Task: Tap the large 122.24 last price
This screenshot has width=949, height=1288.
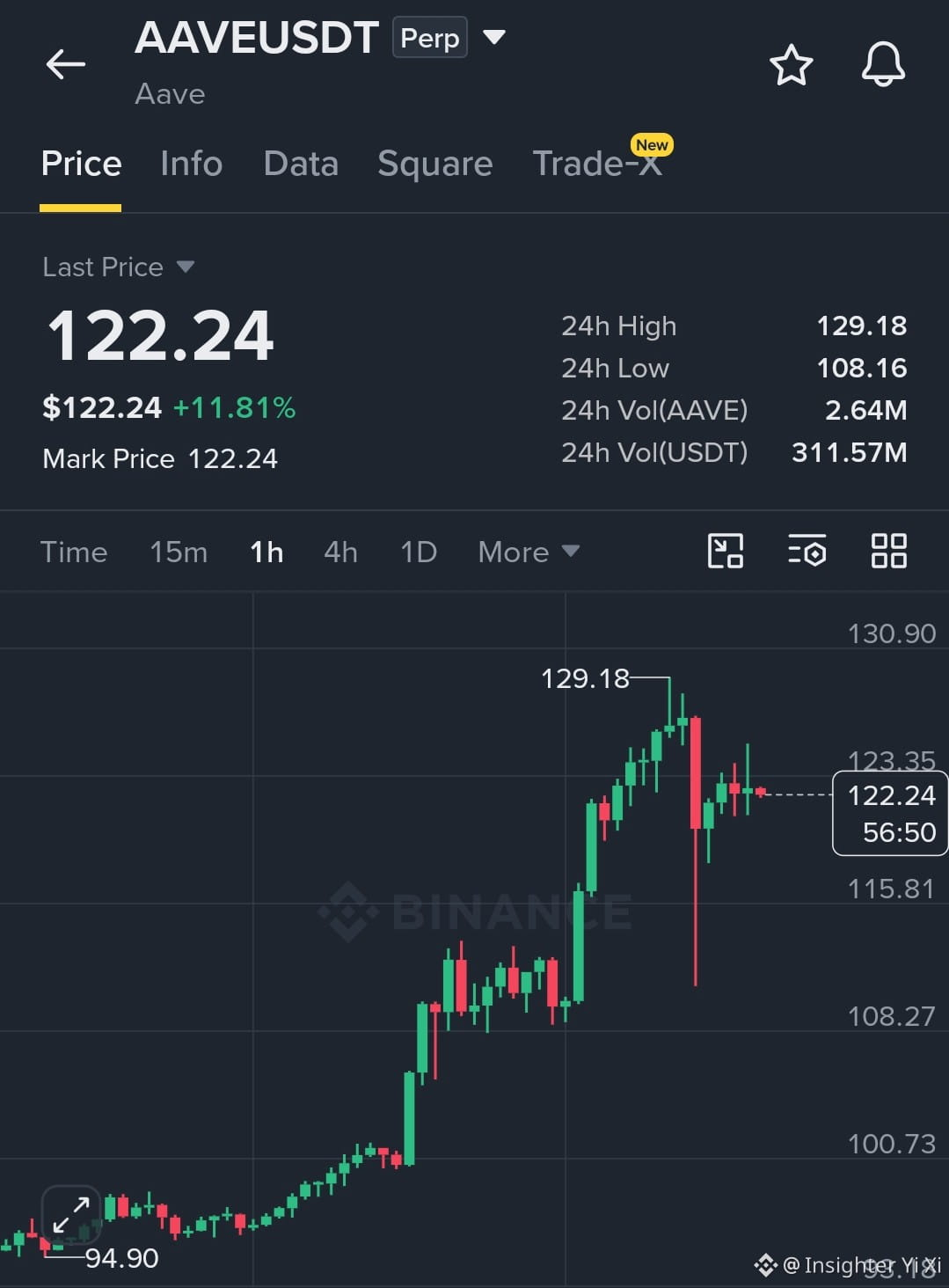Action: 160,336
